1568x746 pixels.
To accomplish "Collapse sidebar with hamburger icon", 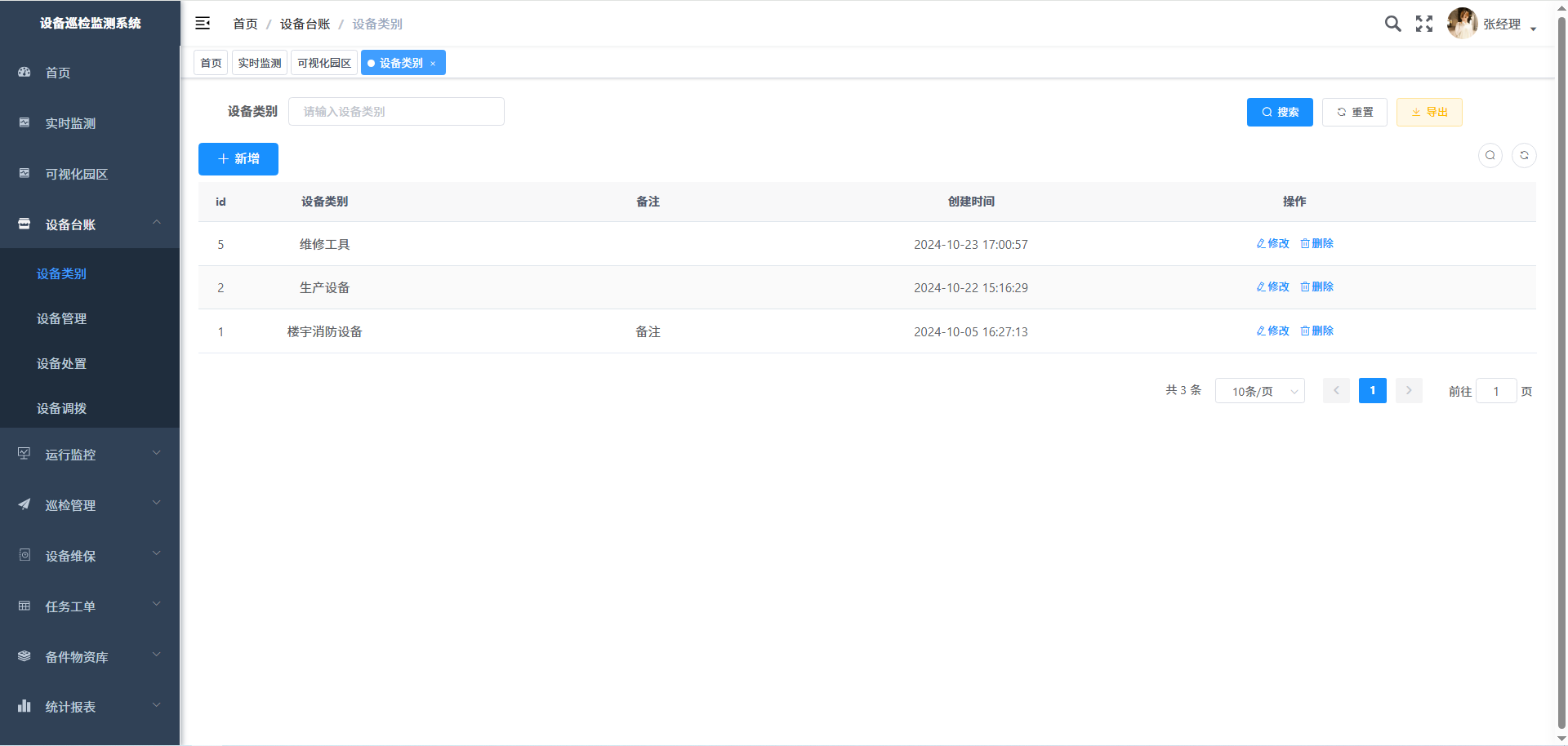I will click(203, 24).
